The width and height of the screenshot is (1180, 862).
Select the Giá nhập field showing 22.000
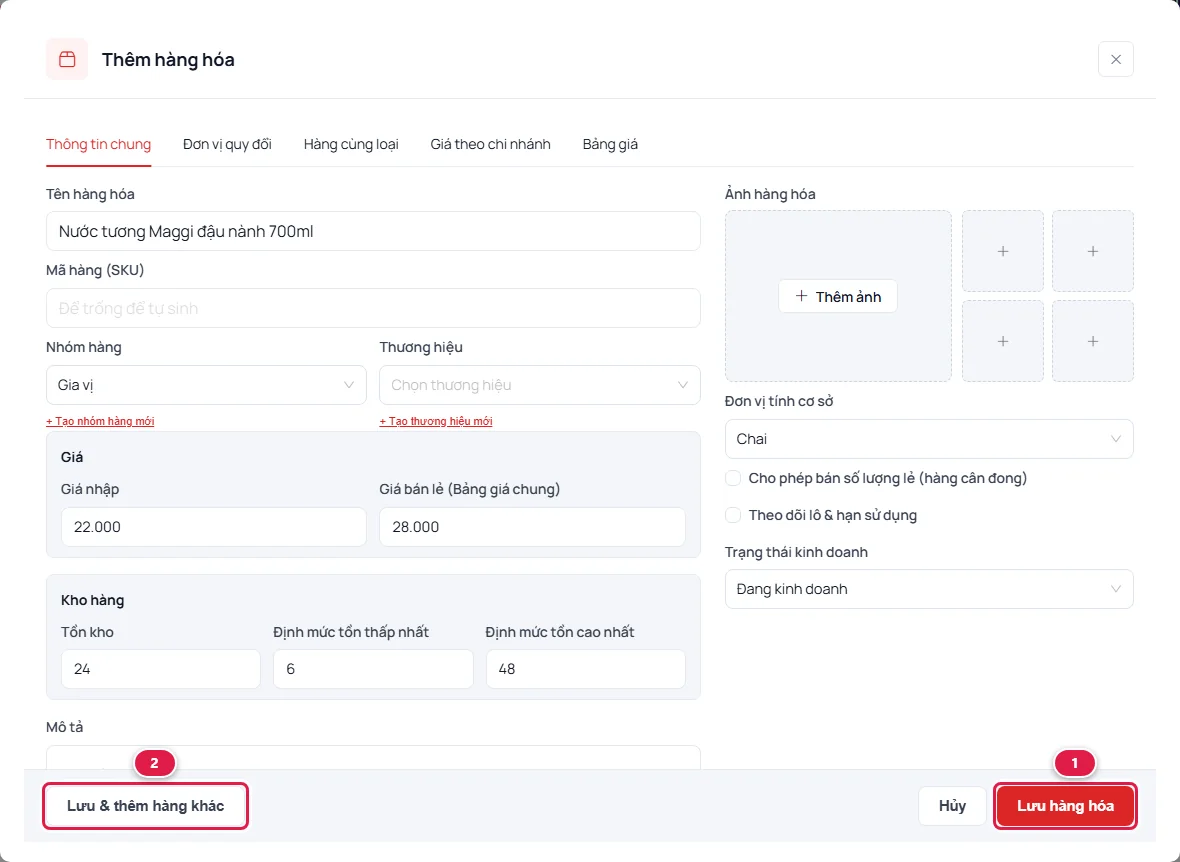[214, 527]
